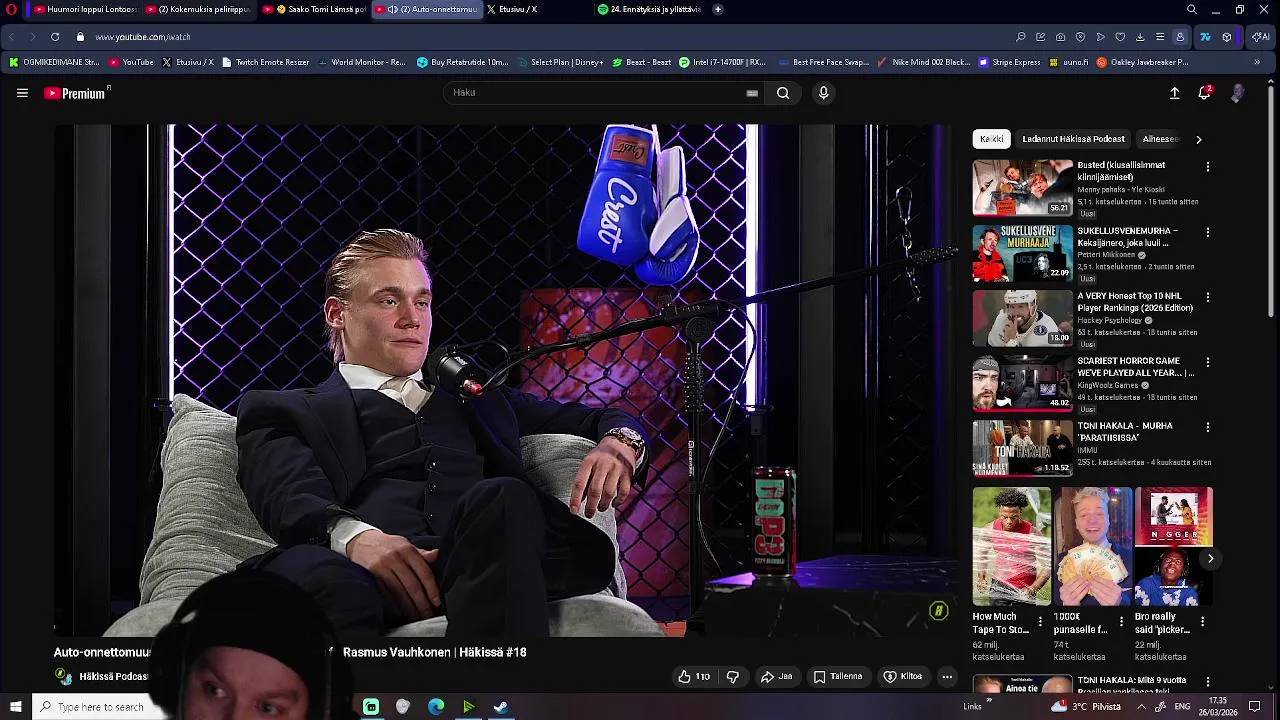
Task: Open SCARIEST HORROR GAME video title
Action: point(1135,367)
